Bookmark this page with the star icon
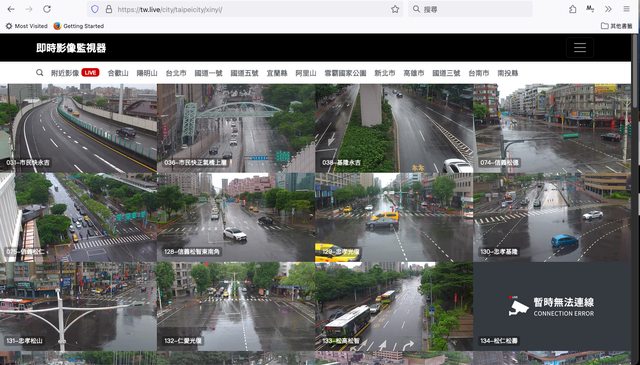The height and width of the screenshot is (365, 640). (x=395, y=9)
